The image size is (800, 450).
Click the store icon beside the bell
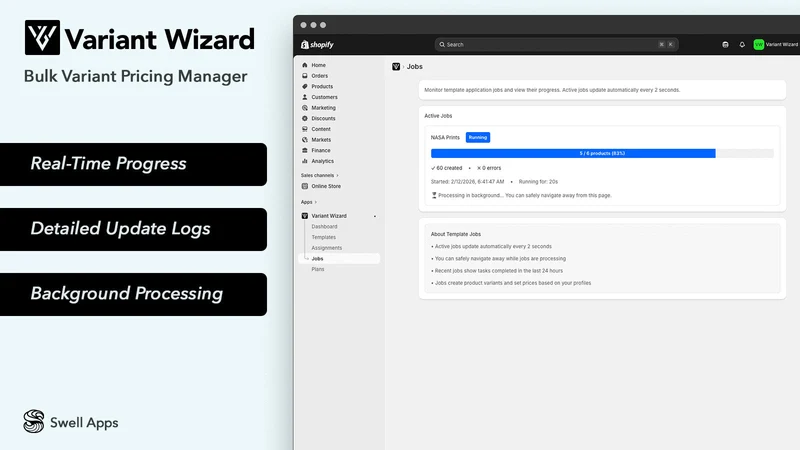pos(725,45)
